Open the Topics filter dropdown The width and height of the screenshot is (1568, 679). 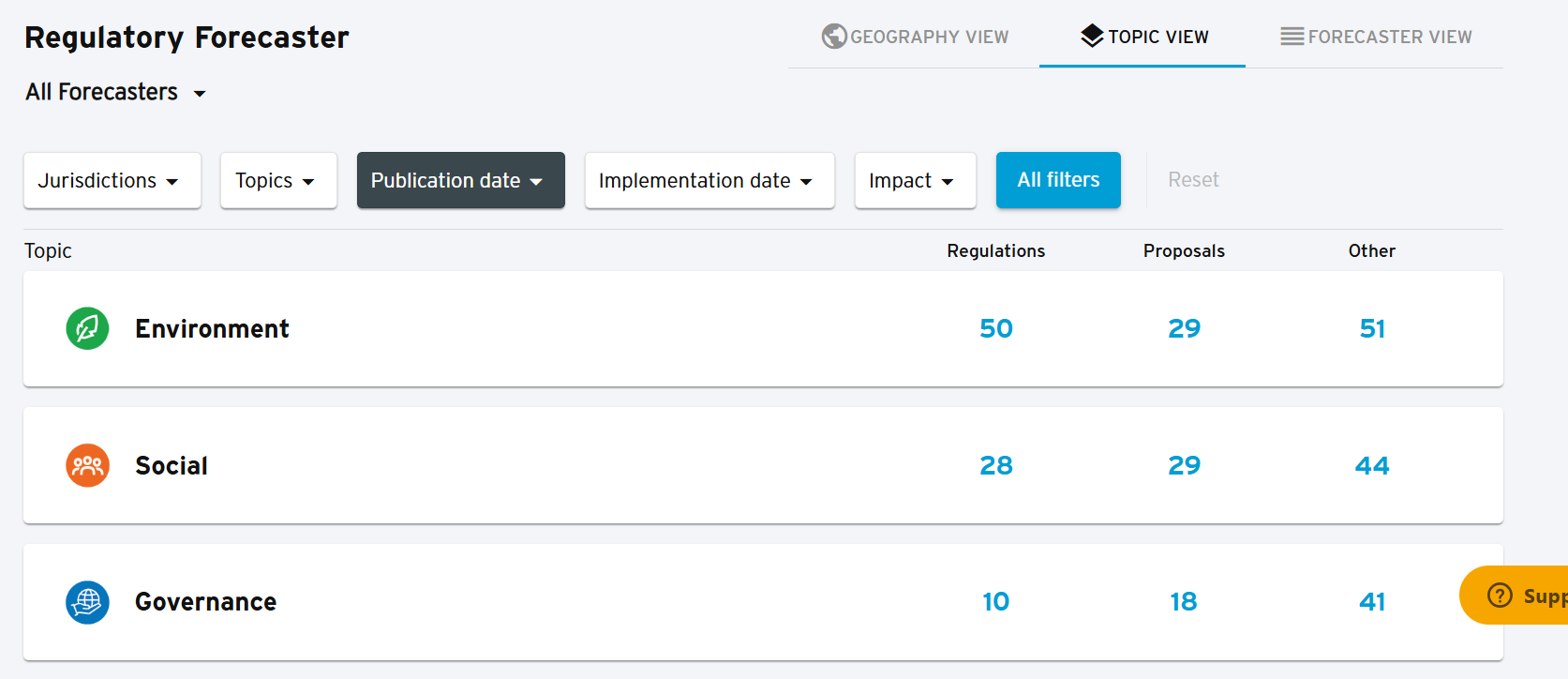(x=278, y=180)
